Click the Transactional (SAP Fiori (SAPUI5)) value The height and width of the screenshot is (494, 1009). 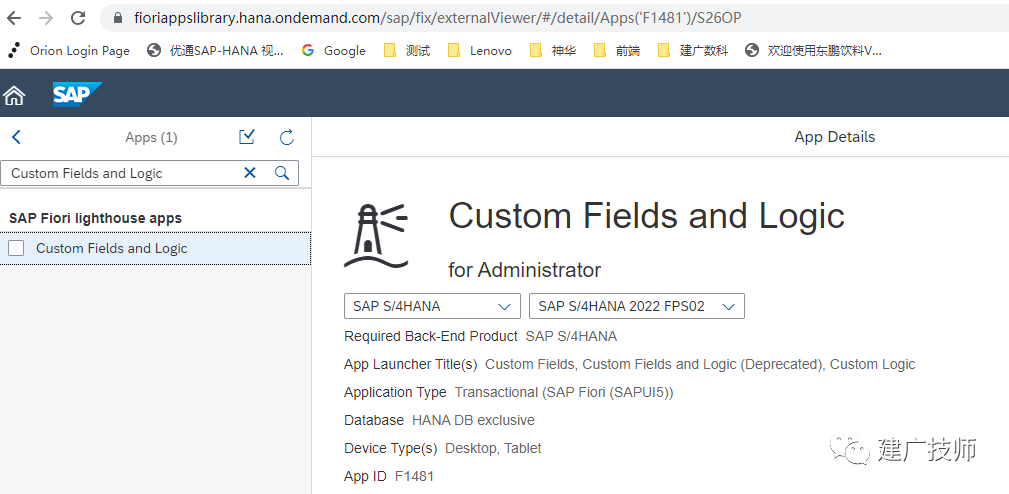(564, 392)
